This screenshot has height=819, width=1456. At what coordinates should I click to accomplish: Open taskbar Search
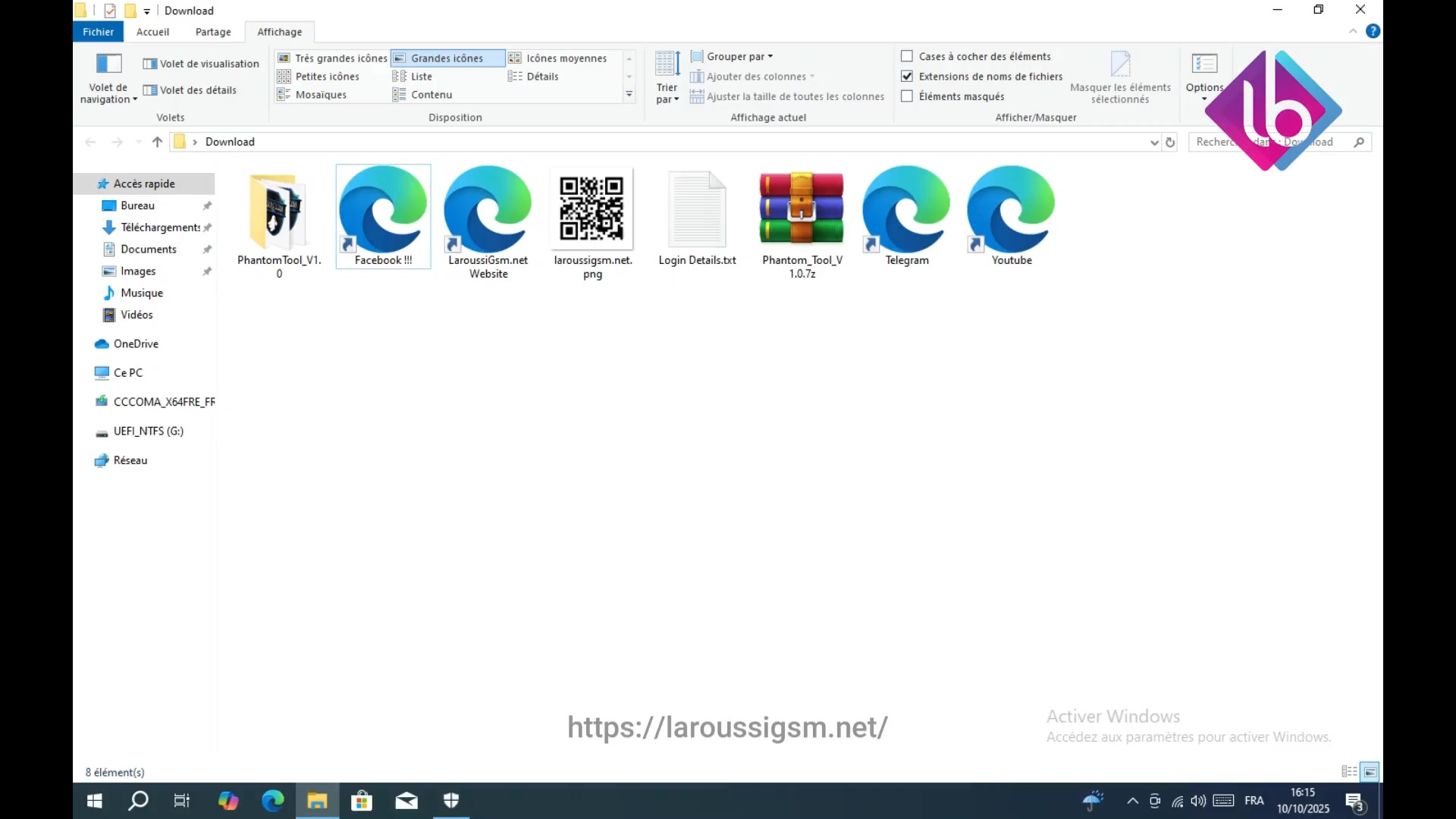139,801
